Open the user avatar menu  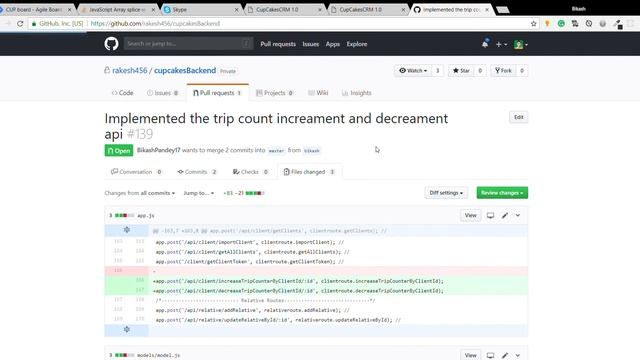(x=520, y=44)
